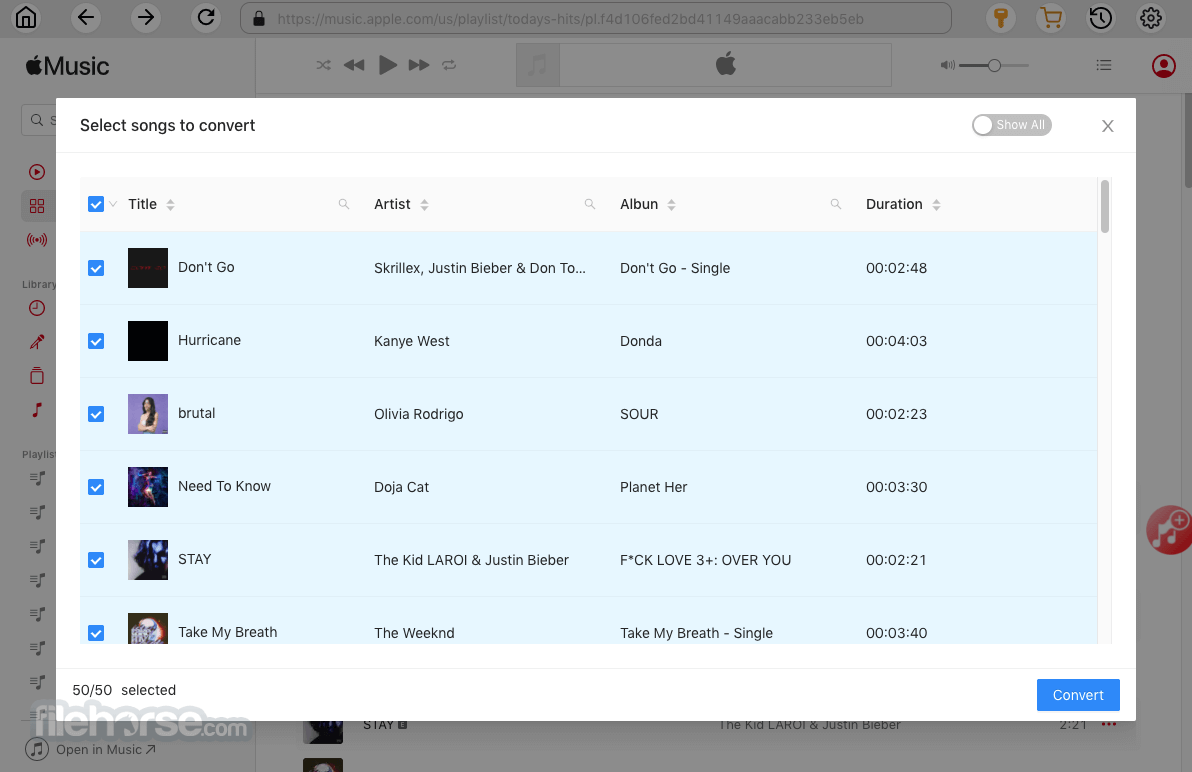Click album text Donda
This screenshot has width=1192, height=772.
point(641,341)
